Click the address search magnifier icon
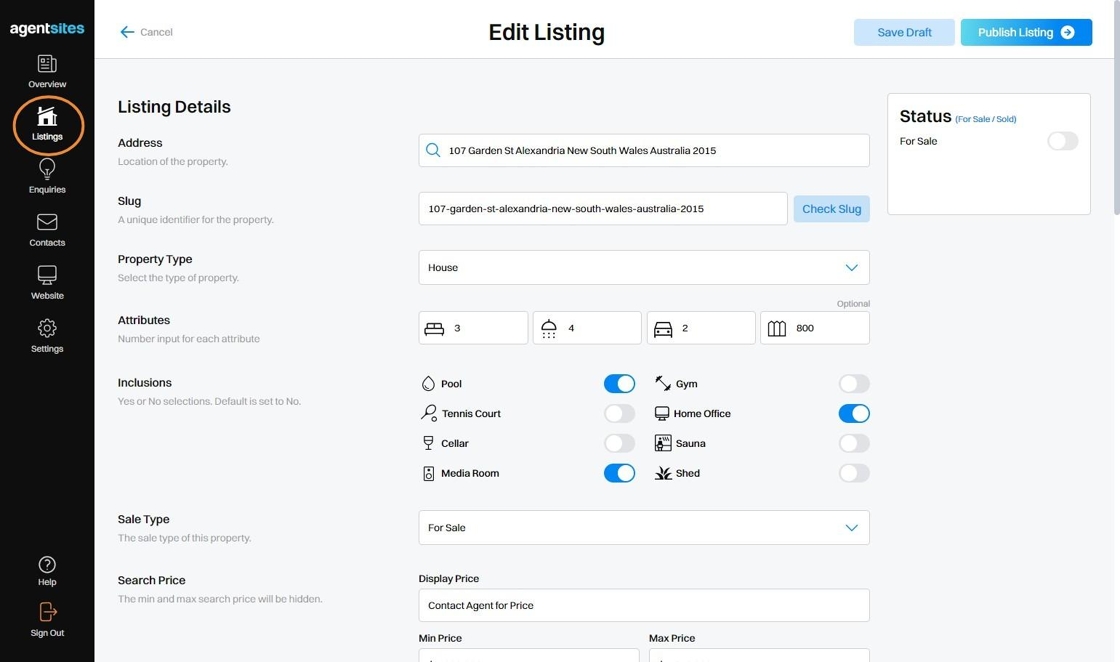Image resolution: width=1120 pixels, height=662 pixels. click(x=433, y=151)
